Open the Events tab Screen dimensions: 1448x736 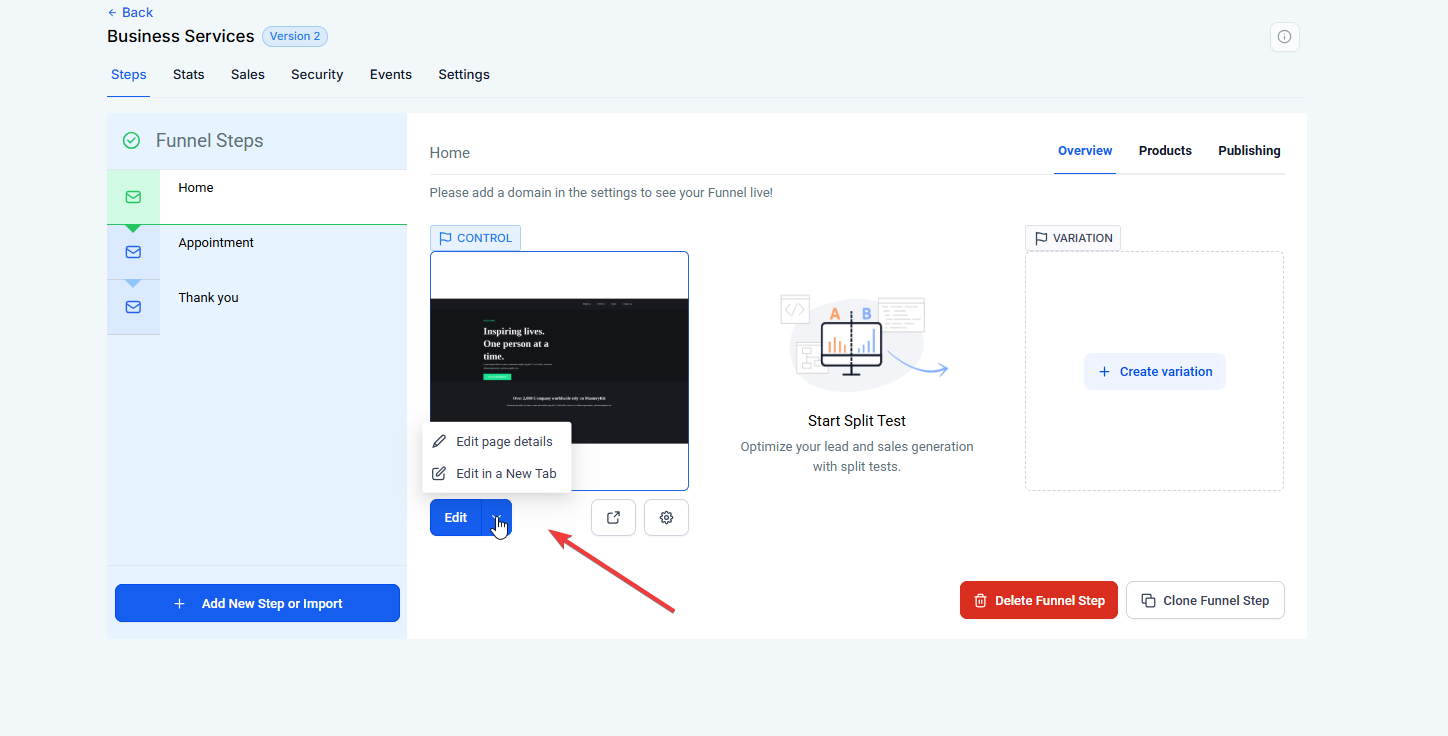390,75
